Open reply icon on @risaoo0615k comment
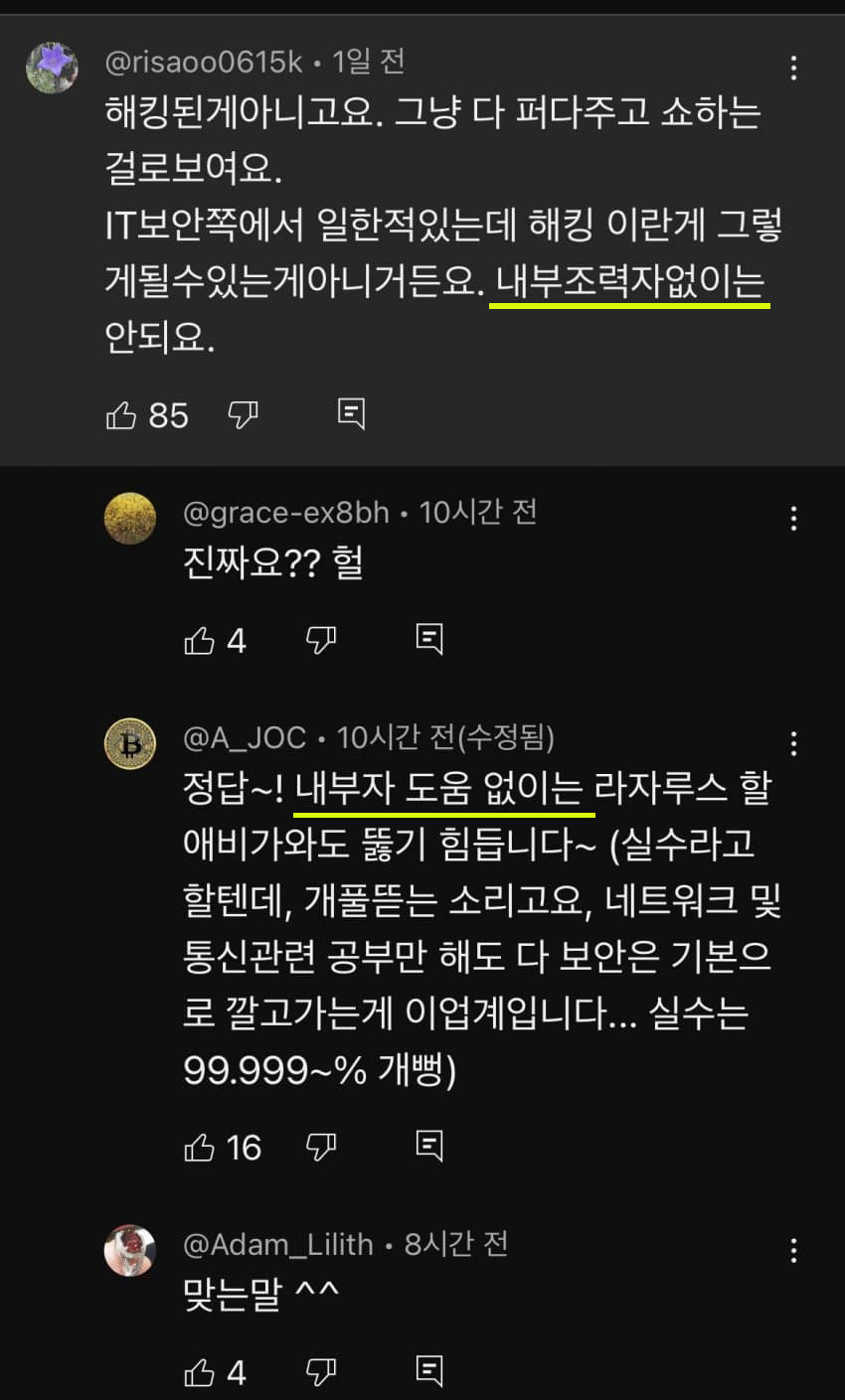845x1400 pixels. pyautogui.click(x=351, y=414)
